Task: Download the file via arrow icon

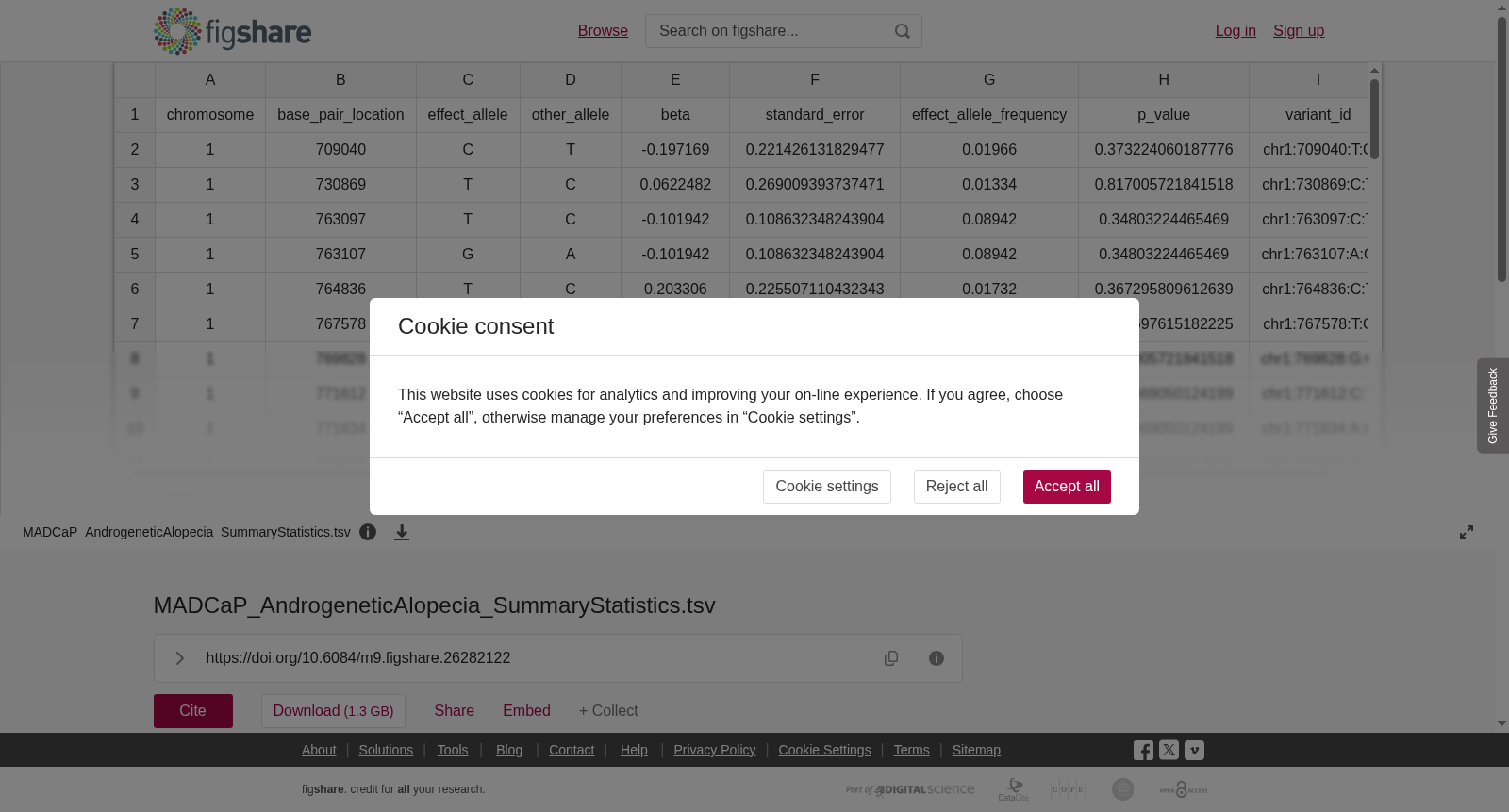Action: click(x=402, y=532)
